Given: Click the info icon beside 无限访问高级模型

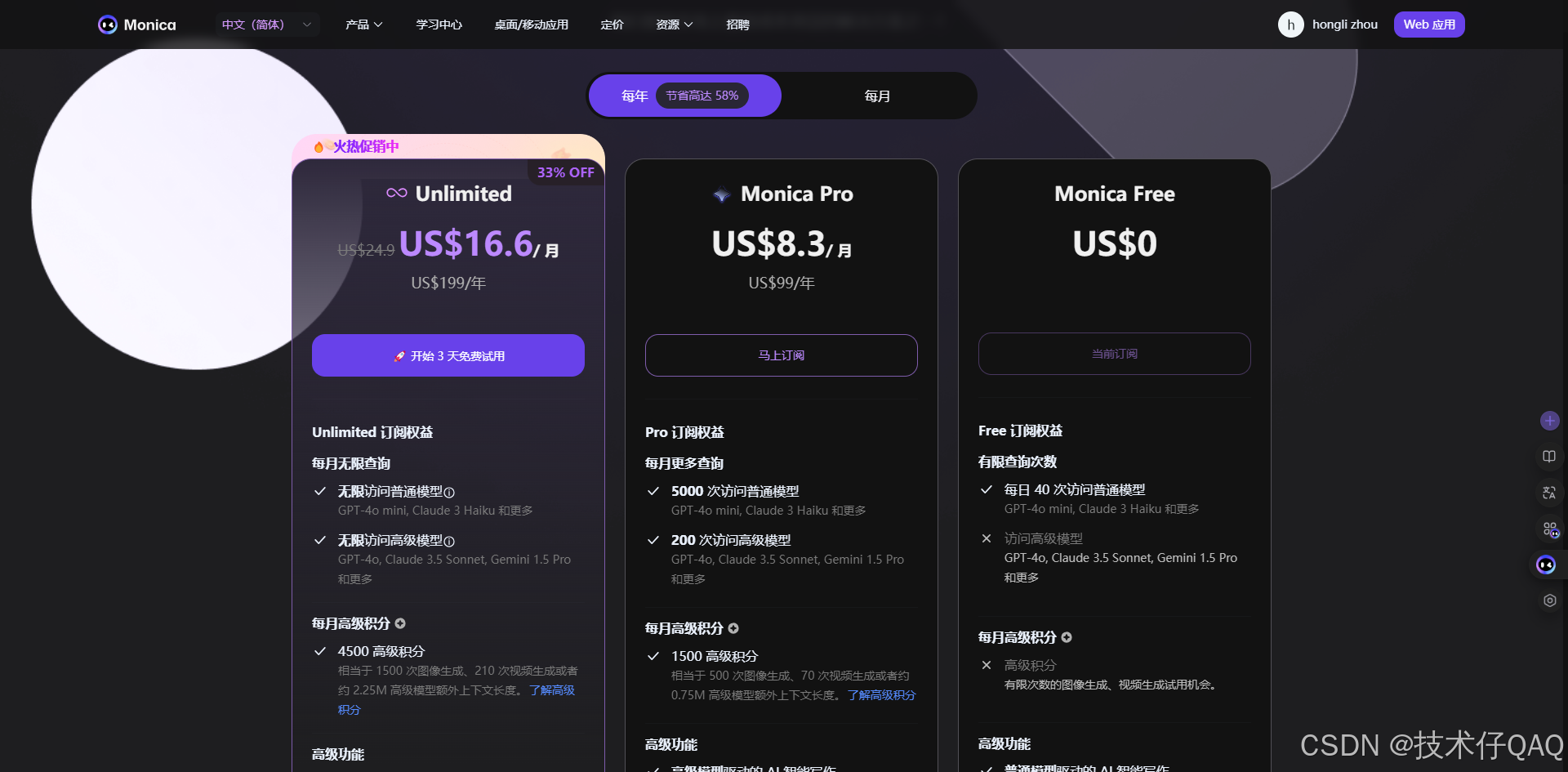Looking at the screenshot, I should click(449, 541).
